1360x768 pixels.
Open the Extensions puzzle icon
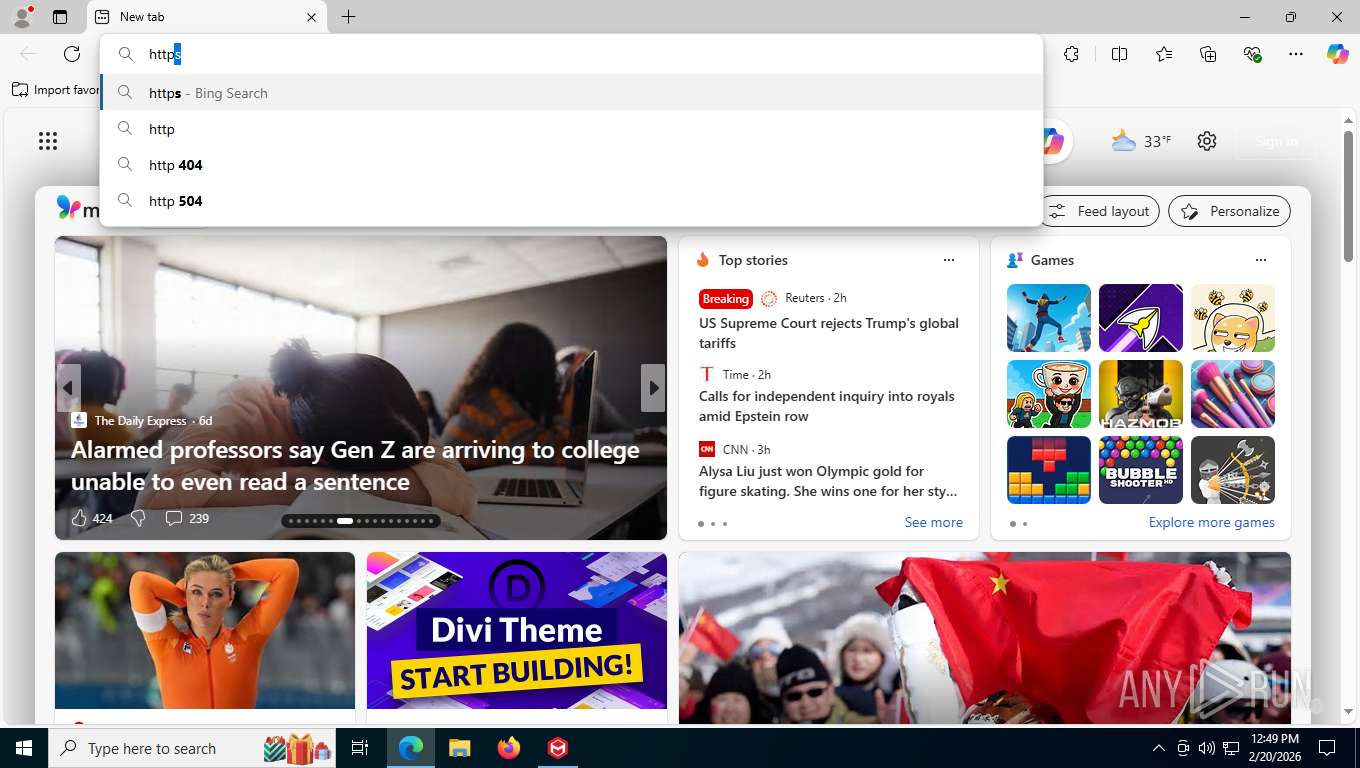1072,54
